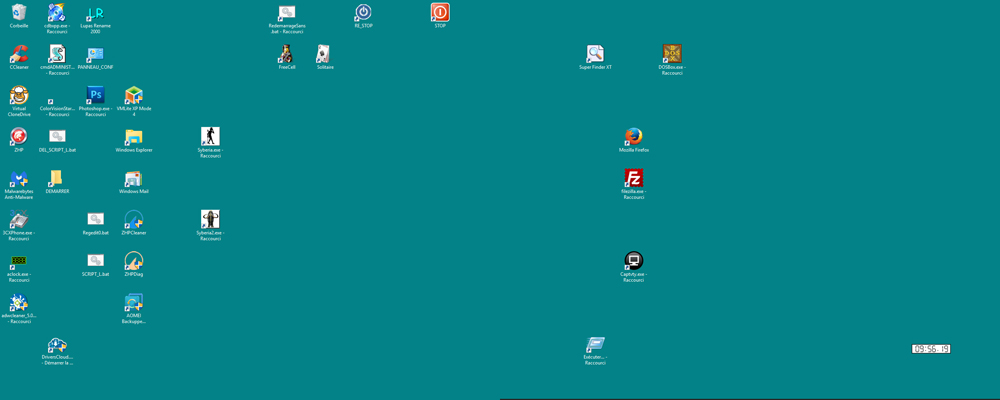Select the AOMEI Backupper icon
Screen dimensions: 1000x400
(x=134, y=302)
